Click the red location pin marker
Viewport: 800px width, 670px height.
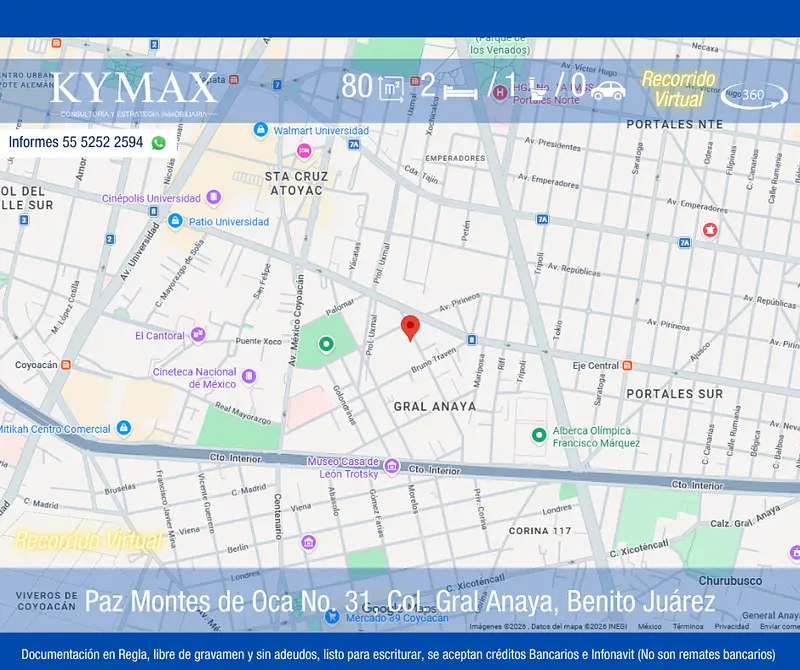pyautogui.click(x=410, y=328)
